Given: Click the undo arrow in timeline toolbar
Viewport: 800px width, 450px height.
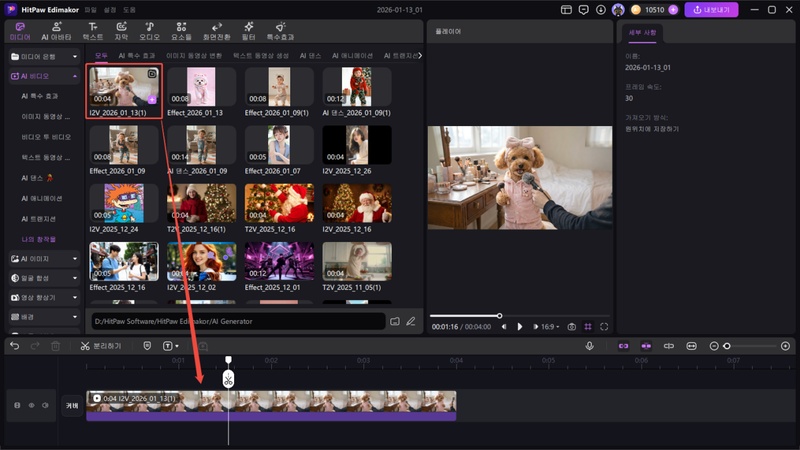Looking at the screenshot, I should click(14, 346).
